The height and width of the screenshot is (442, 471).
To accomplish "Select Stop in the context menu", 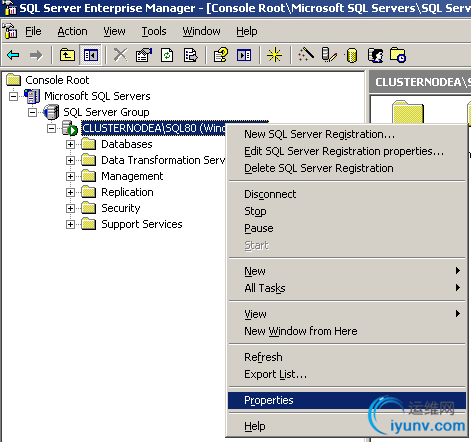I will [347, 211].
